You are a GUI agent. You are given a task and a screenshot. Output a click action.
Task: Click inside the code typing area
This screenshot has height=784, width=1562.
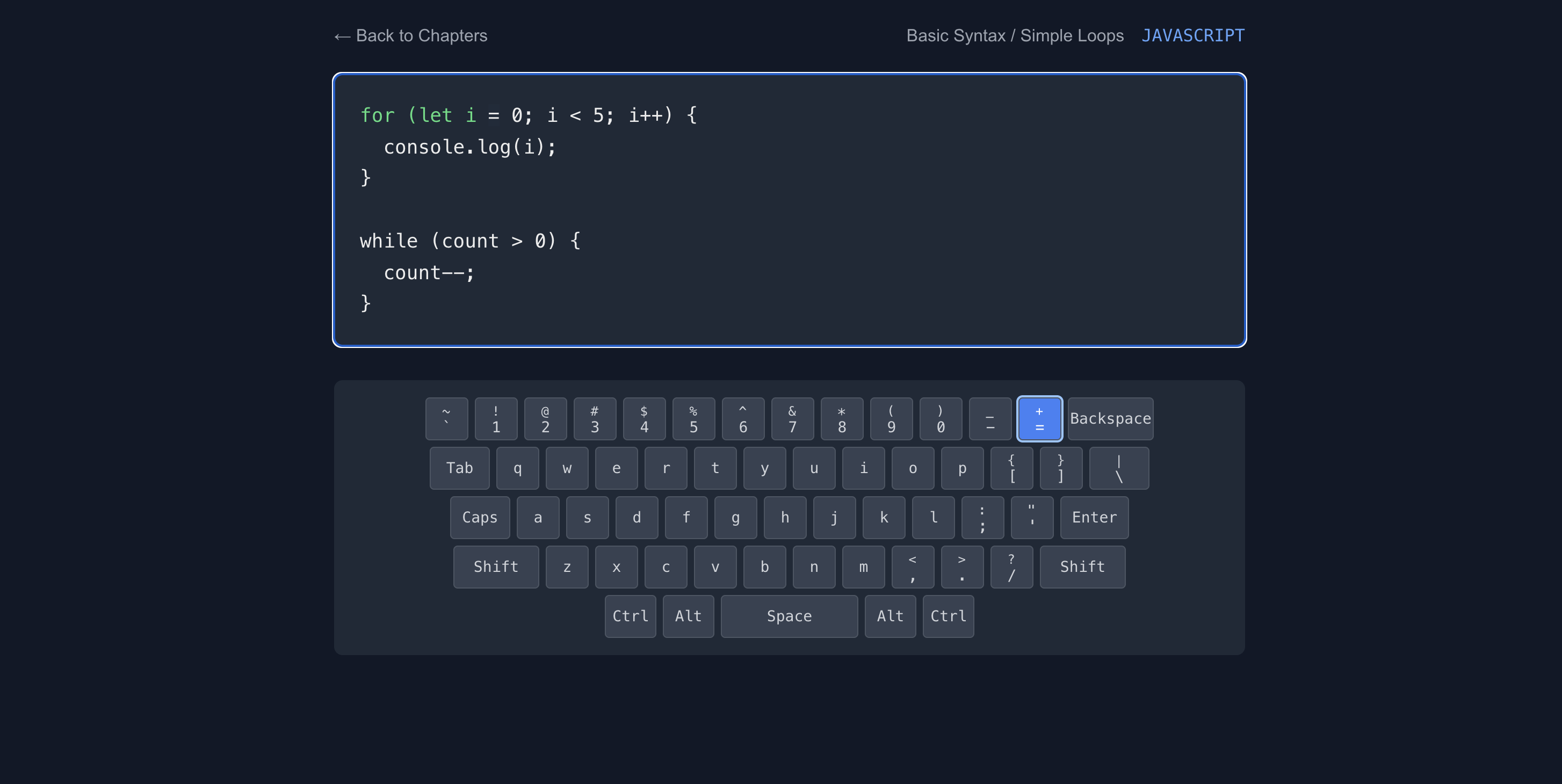coord(789,209)
